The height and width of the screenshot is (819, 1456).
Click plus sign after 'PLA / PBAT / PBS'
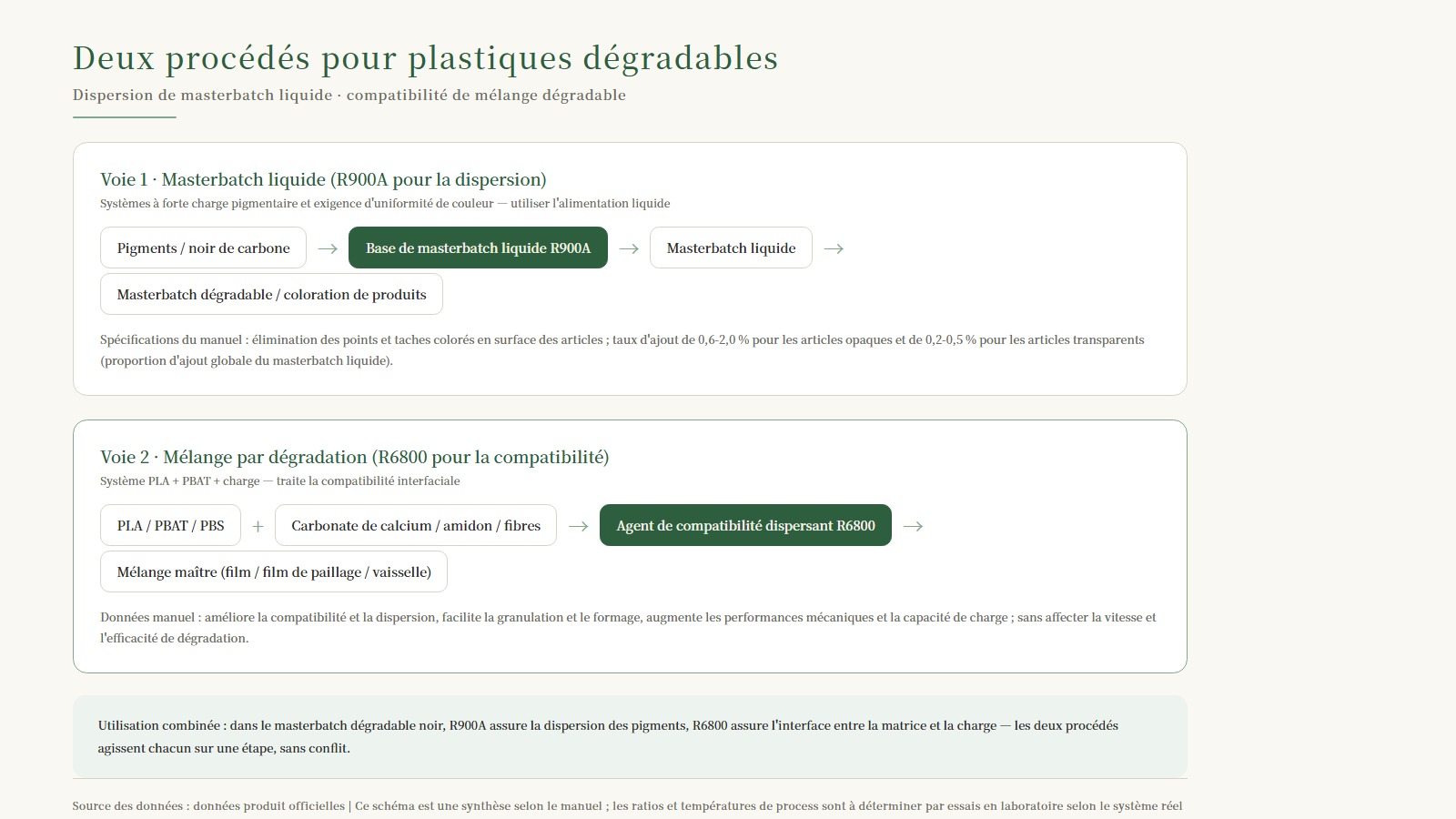258,526
